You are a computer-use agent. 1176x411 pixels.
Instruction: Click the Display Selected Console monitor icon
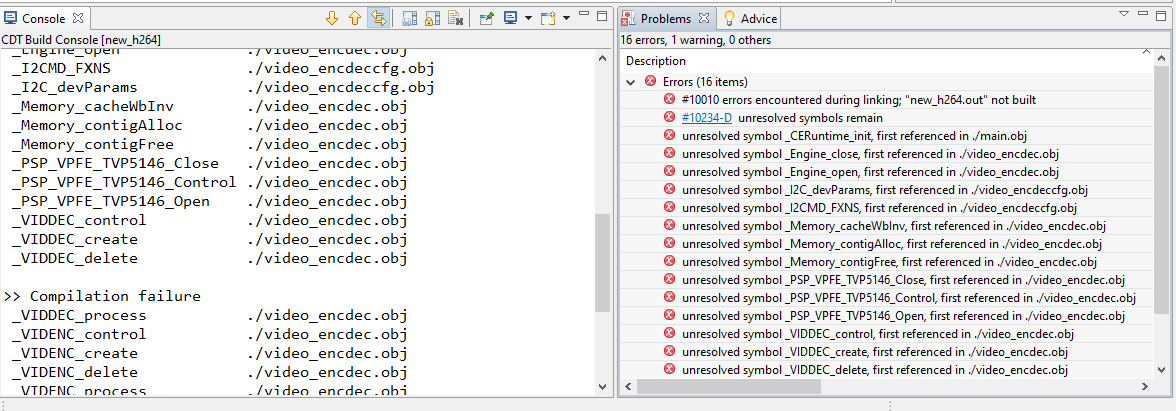[510, 18]
